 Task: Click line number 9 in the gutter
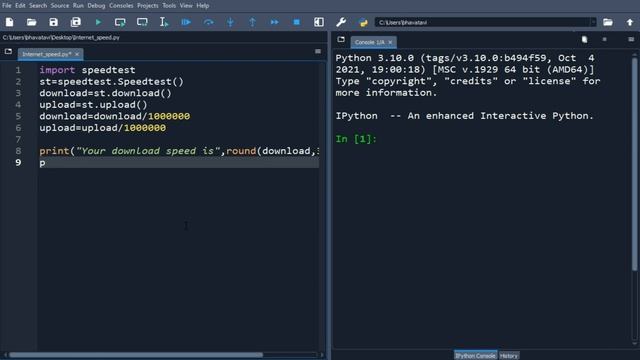(x=18, y=162)
